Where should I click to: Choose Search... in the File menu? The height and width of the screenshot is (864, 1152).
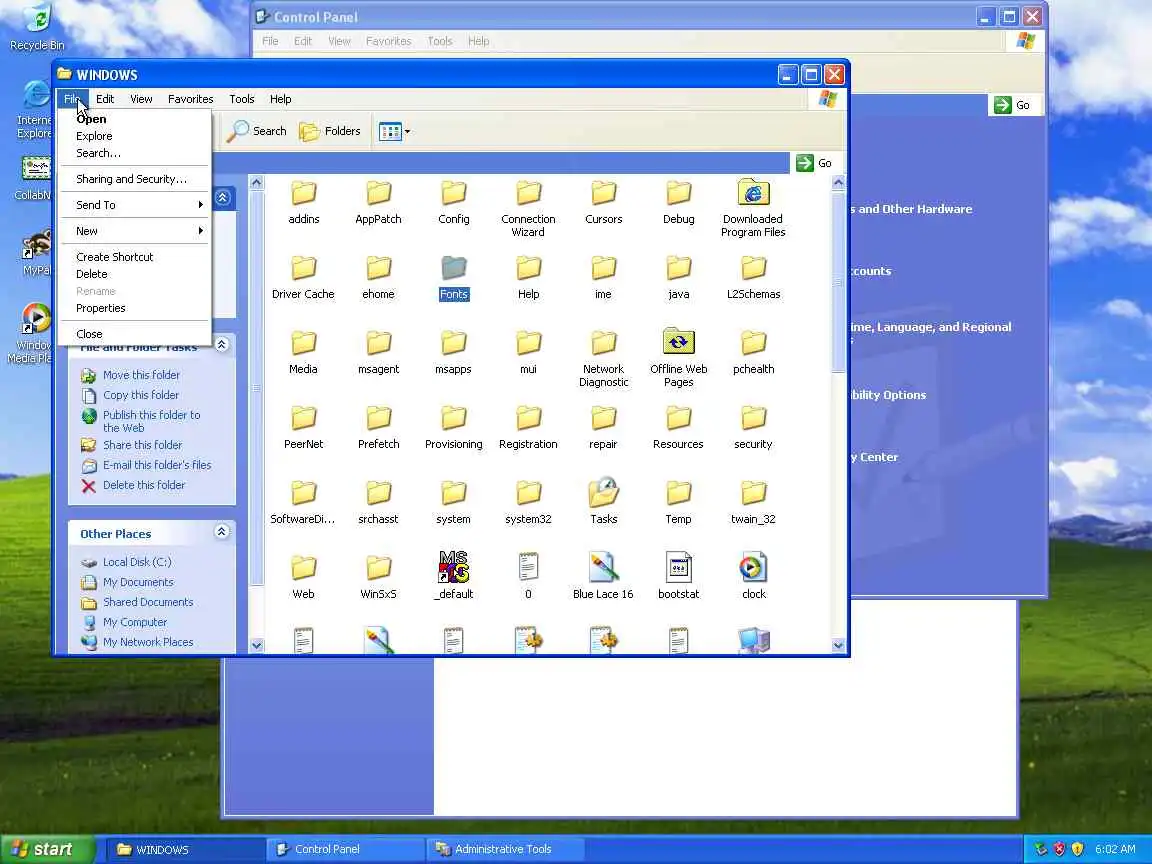click(98, 153)
